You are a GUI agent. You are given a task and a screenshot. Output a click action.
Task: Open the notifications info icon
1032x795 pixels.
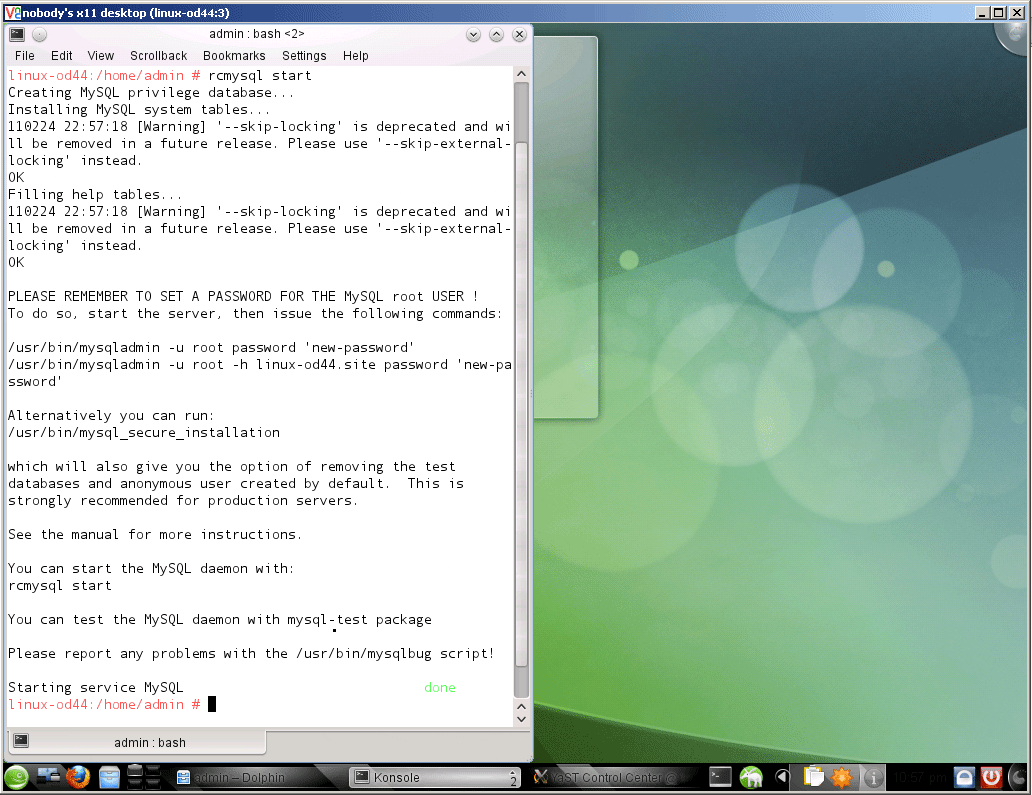pos(873,778)
